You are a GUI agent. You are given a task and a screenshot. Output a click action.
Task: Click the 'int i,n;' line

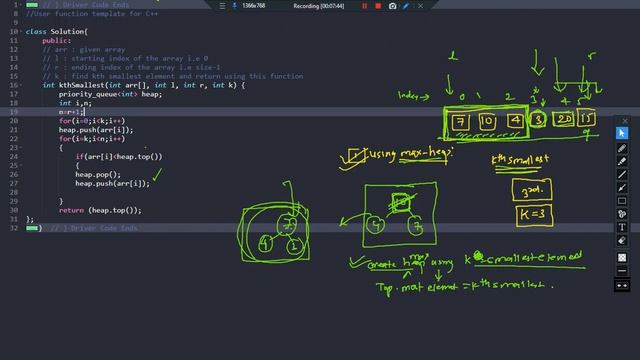pos(75,103)
